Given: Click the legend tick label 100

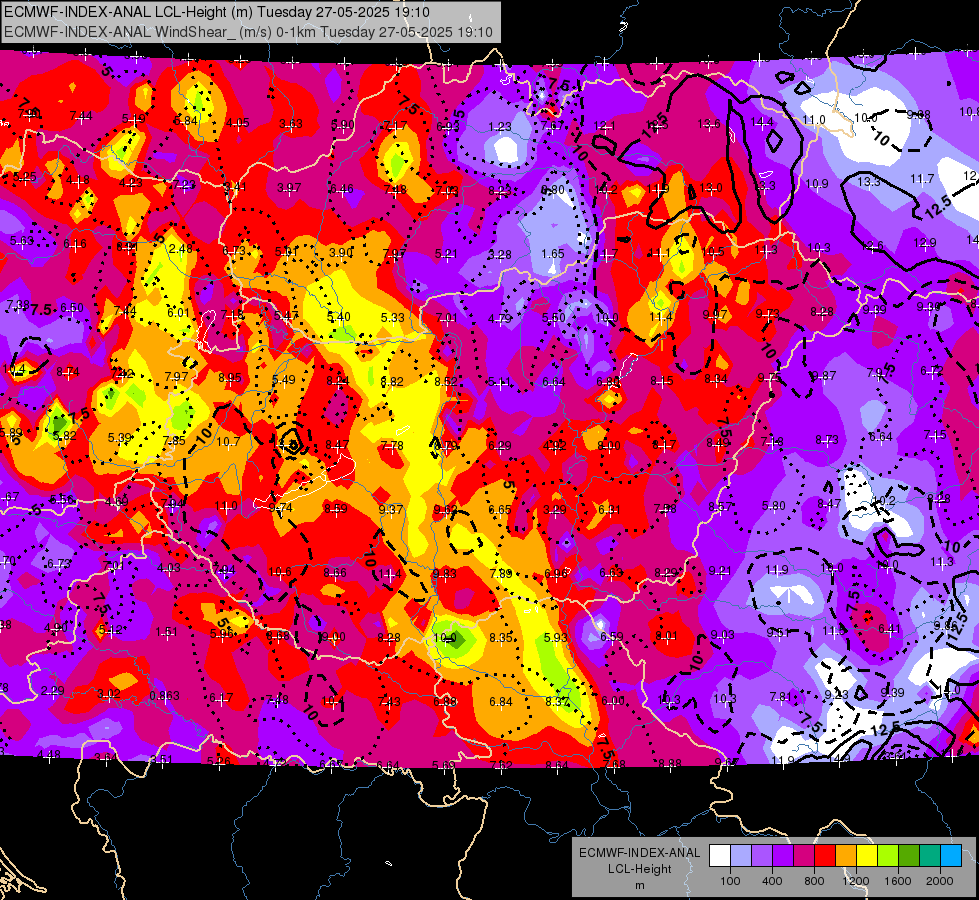Looking at the screenshot, I should pos(730,881).
